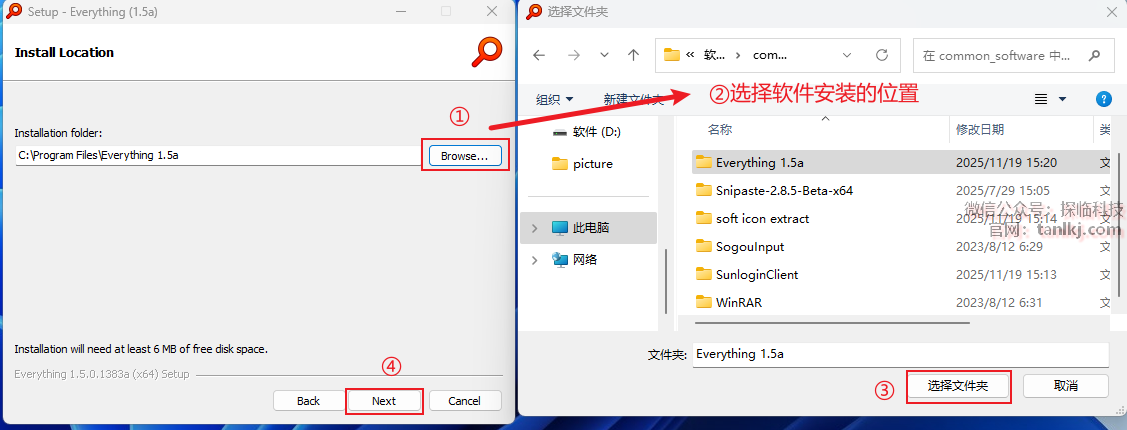Open help with the blue question icon
Viewport: 1127px width, 430px height.
coord(1104,99)
